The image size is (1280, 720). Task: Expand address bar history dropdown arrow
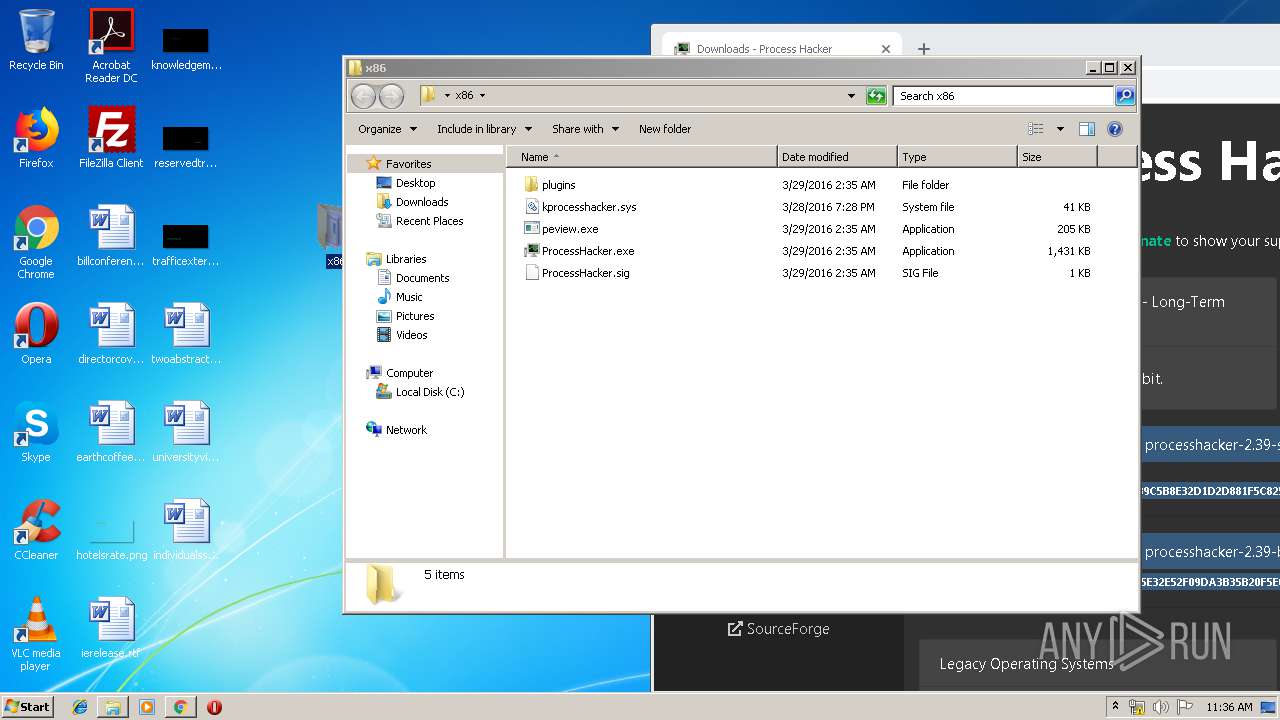coord(851,96)
